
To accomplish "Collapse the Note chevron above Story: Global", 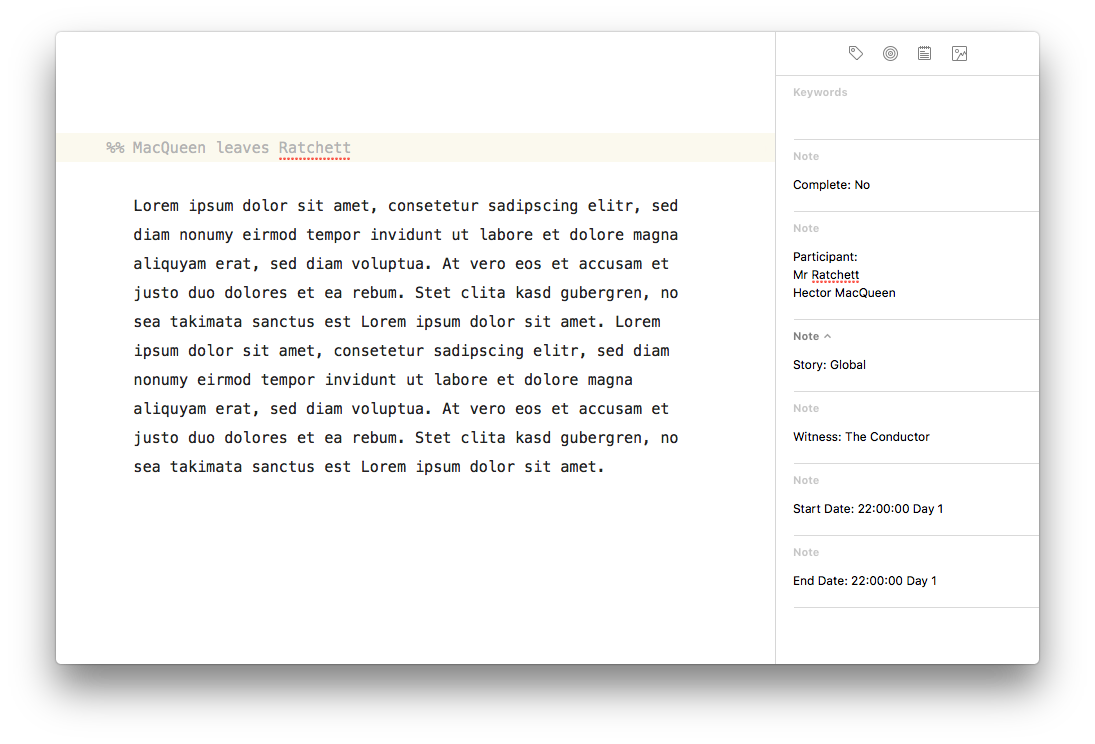I will tap(828, 336).
